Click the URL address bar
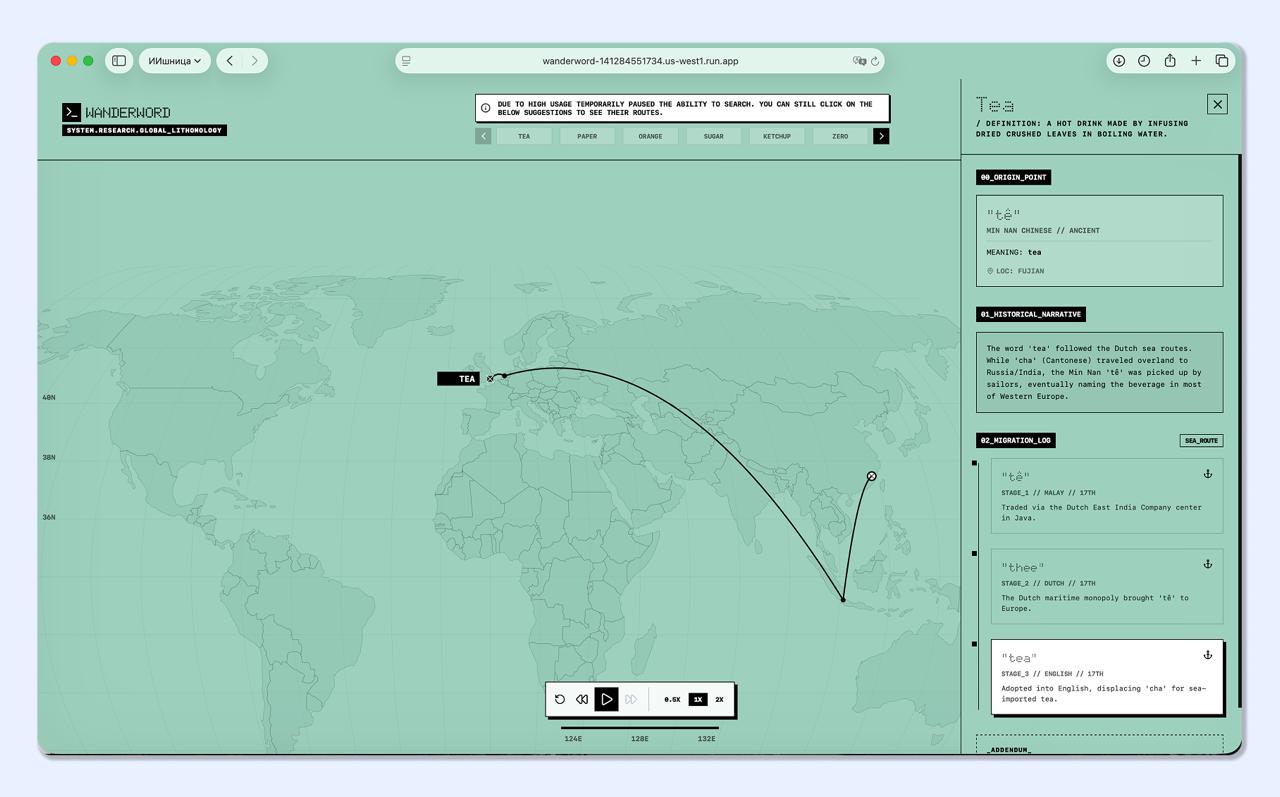Image resolution: width=1280 pixels, height=797 pixels. [x=640, y=61]
